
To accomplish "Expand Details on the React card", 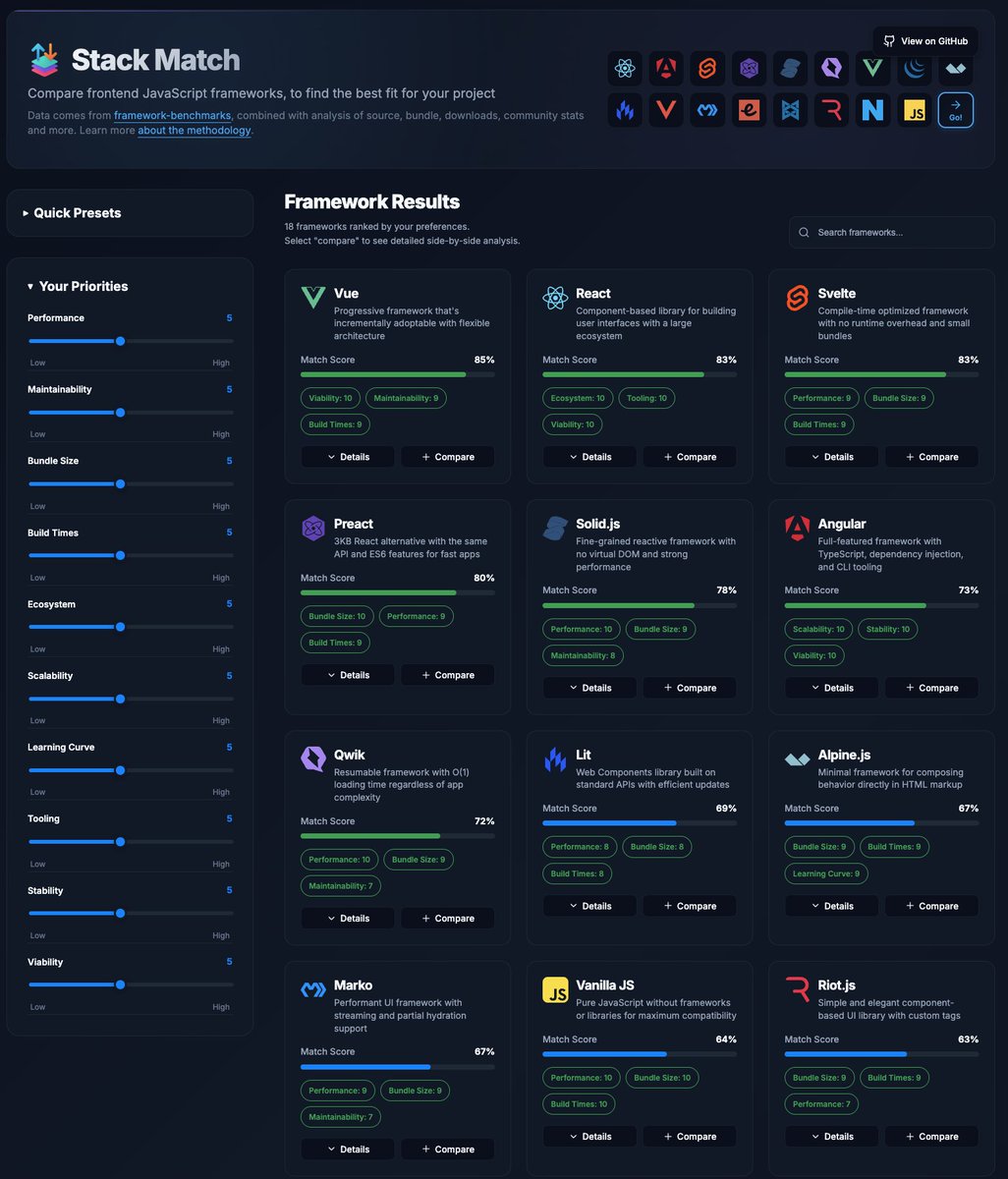I will click(589, 457).
